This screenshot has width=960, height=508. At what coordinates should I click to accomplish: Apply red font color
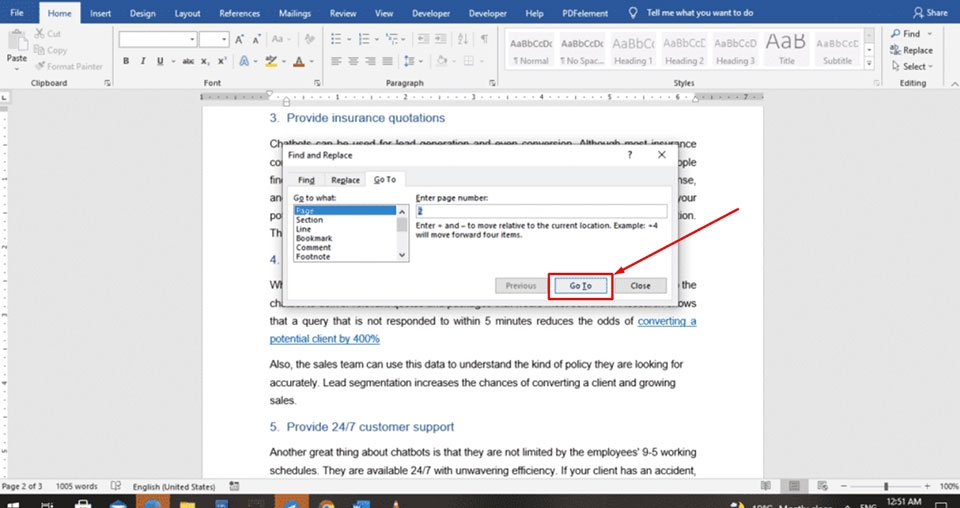[299, 61]
